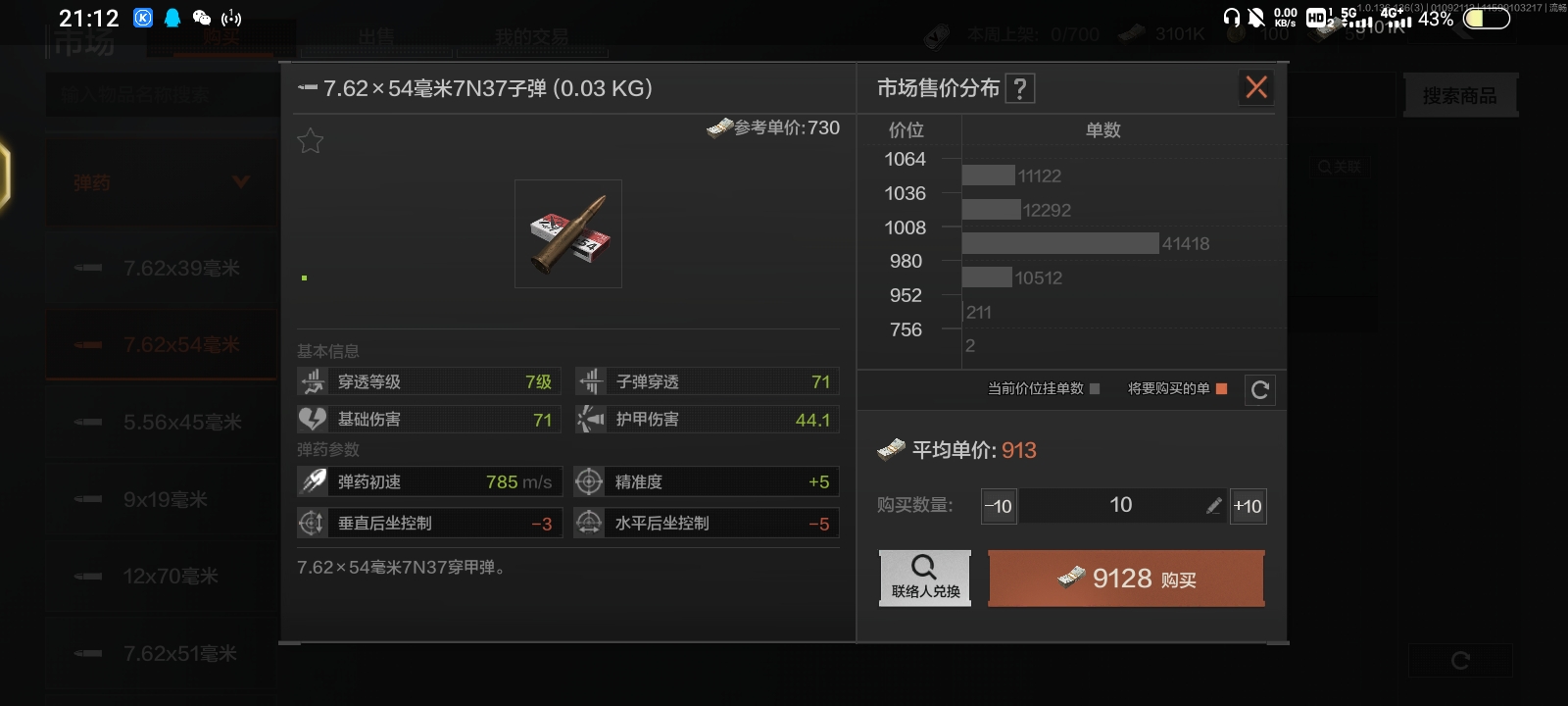
Task: Decrease purchase quantity by 10
Action: pos(999,506)
